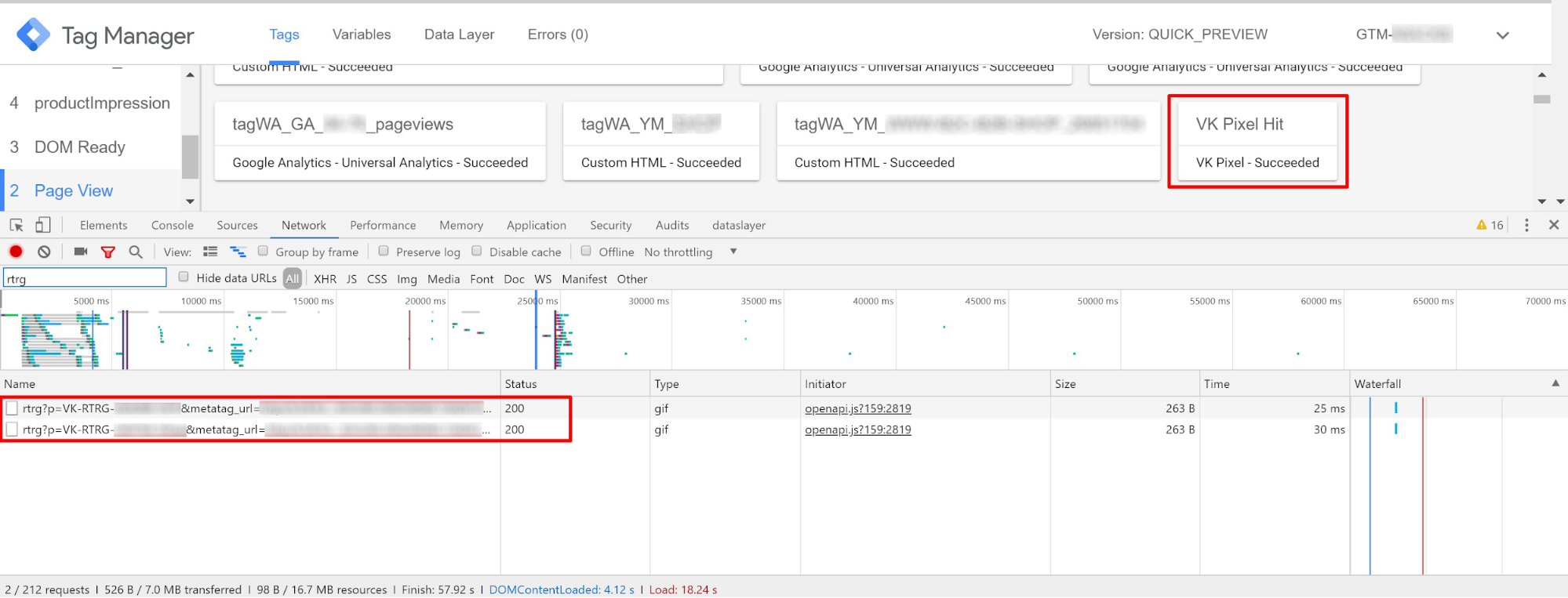Click the capture screenshots camera icon
This screenshot has width=1568, height=598.
81,252
